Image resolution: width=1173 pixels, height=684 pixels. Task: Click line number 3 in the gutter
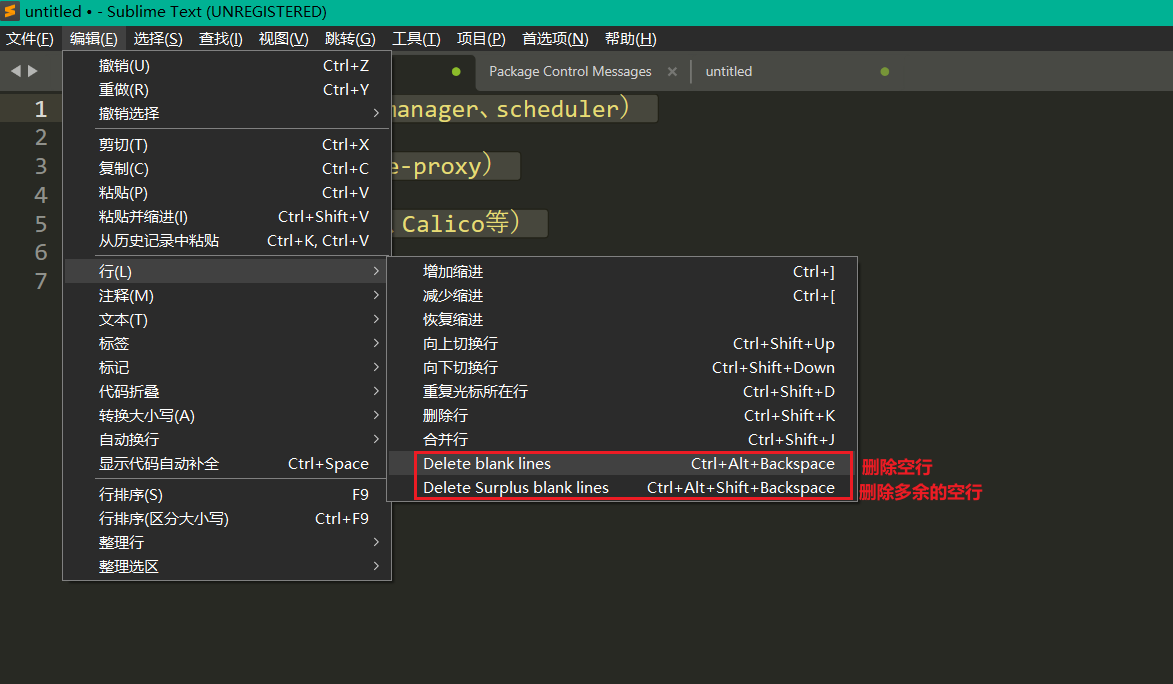coord(41,166)
